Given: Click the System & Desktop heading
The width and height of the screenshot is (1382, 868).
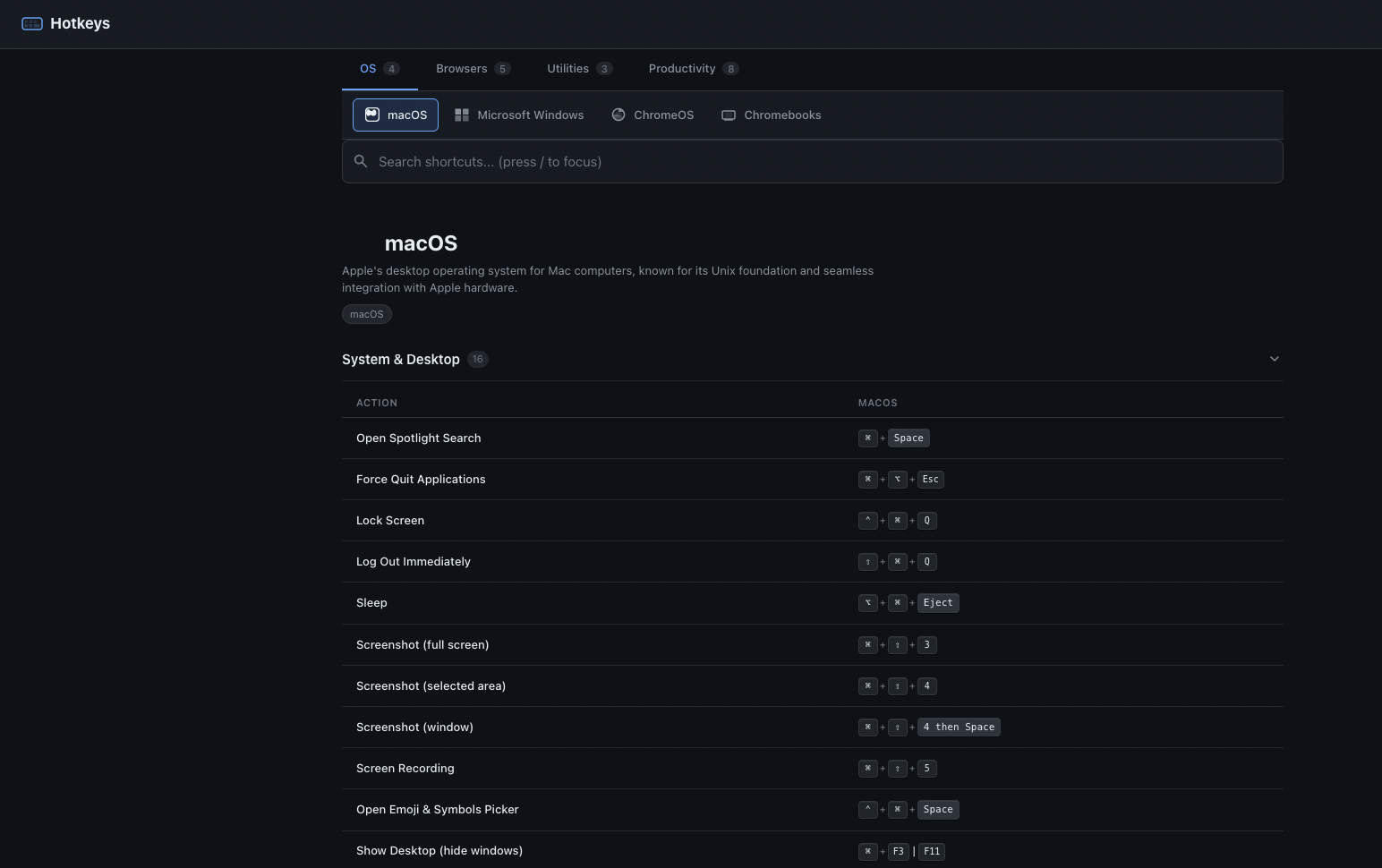Looking at the screenshot, I should pyautogui.click(x=401, y=359).
